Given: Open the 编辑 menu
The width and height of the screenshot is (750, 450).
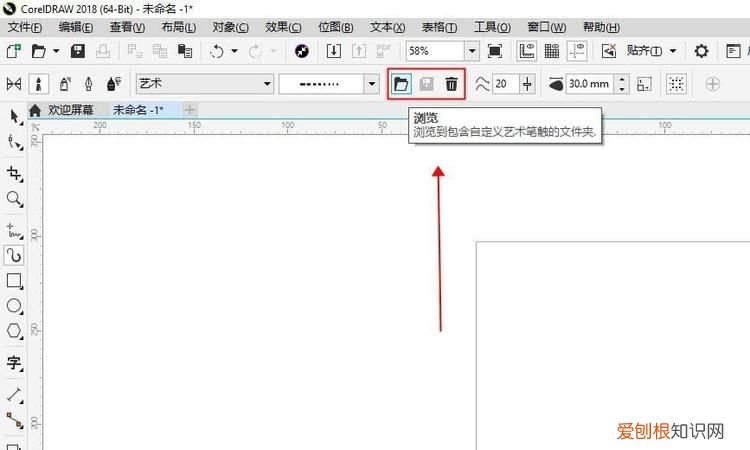Looking at the screenshot, I should click(x=76, y=27).
